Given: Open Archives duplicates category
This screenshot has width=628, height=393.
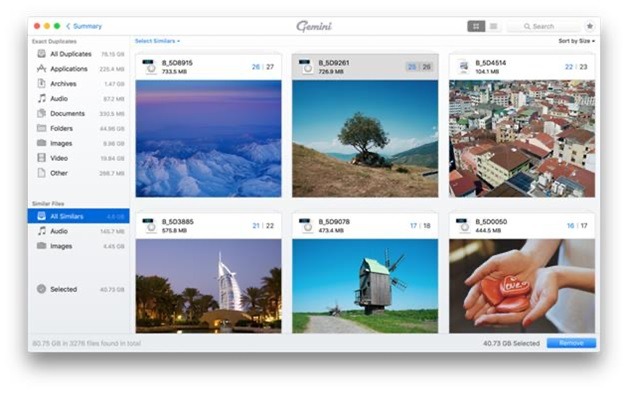Looking at the screenshot, I should point(79,84).
